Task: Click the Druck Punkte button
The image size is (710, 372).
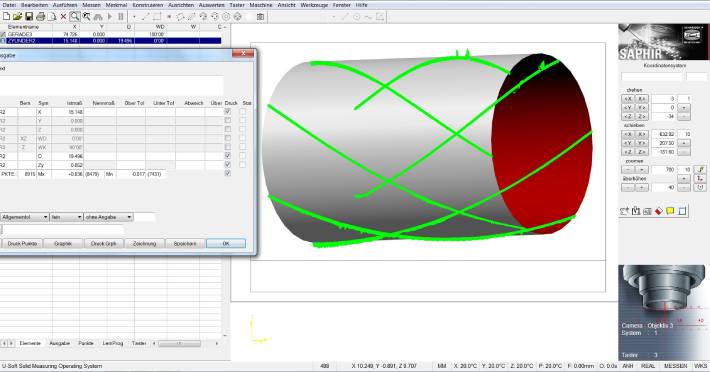Action: pos(22,243)
